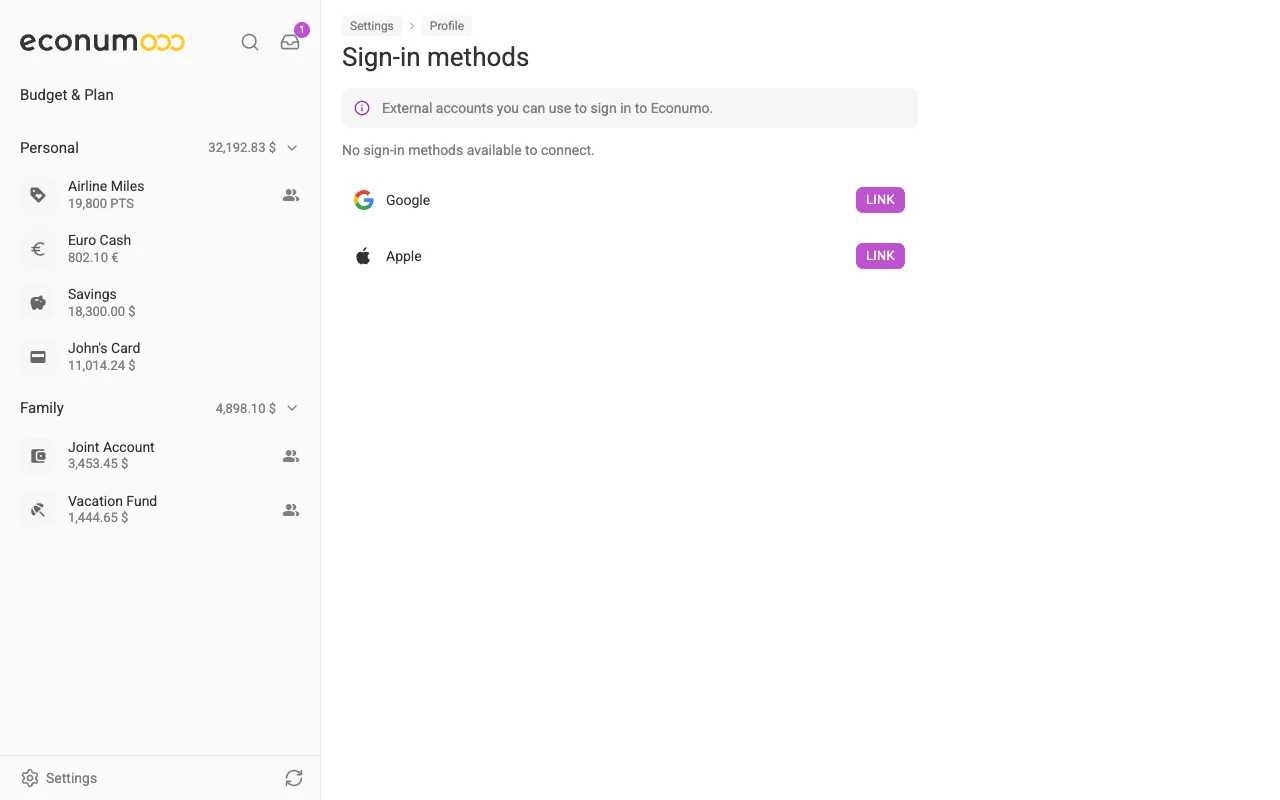Click the Personal group heading
This screenshot has width=1280, height=800.
49,148
